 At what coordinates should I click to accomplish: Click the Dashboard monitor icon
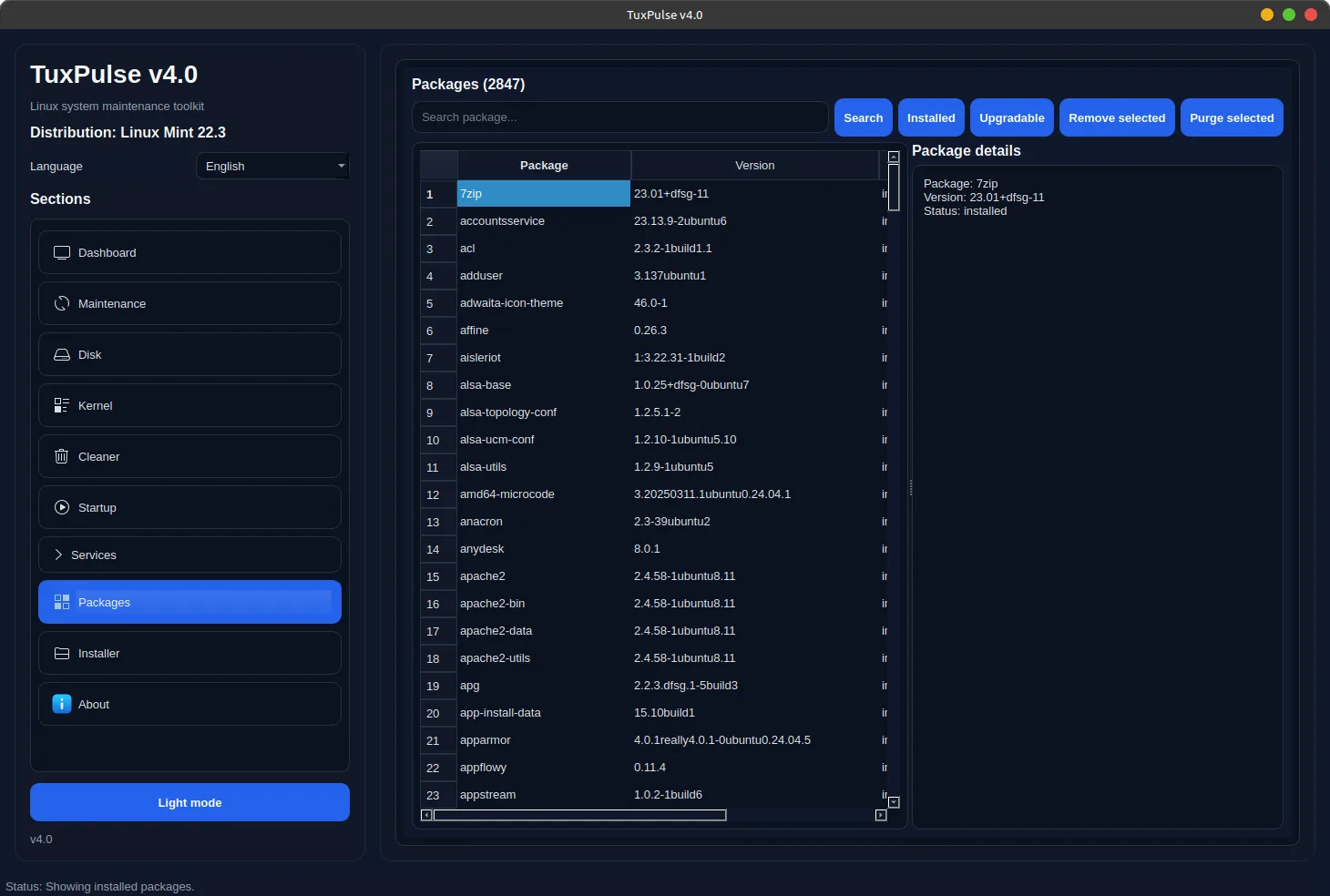(62, 252)
